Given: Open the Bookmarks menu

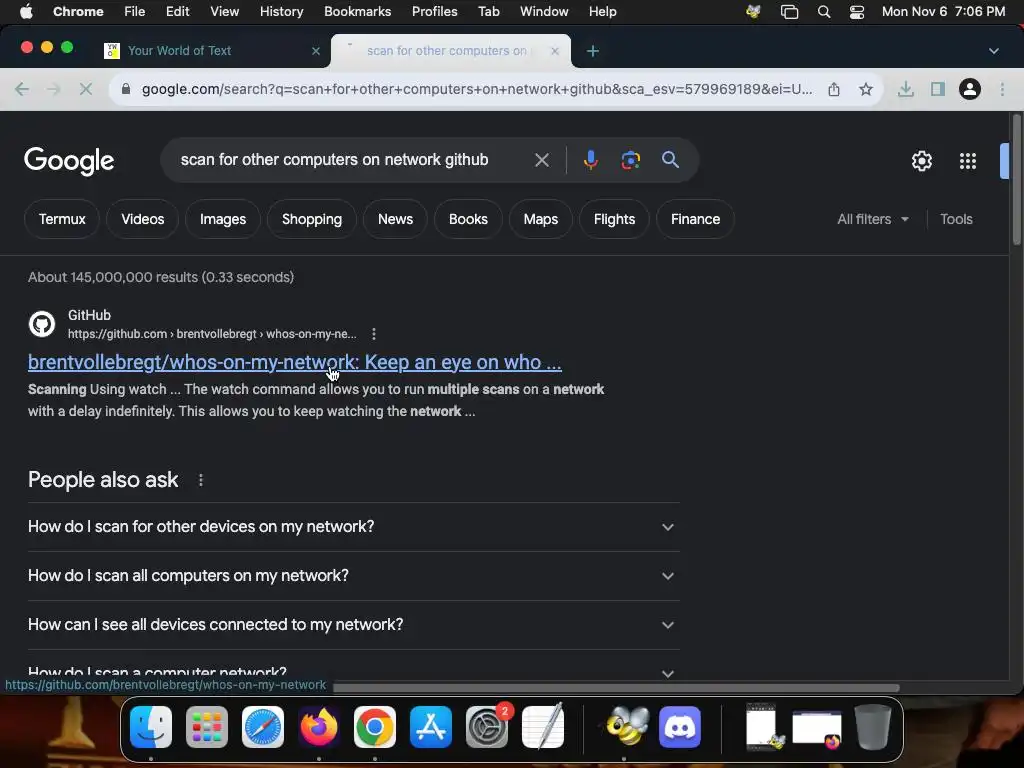Looking at the screenshot, I should [357, 12].
